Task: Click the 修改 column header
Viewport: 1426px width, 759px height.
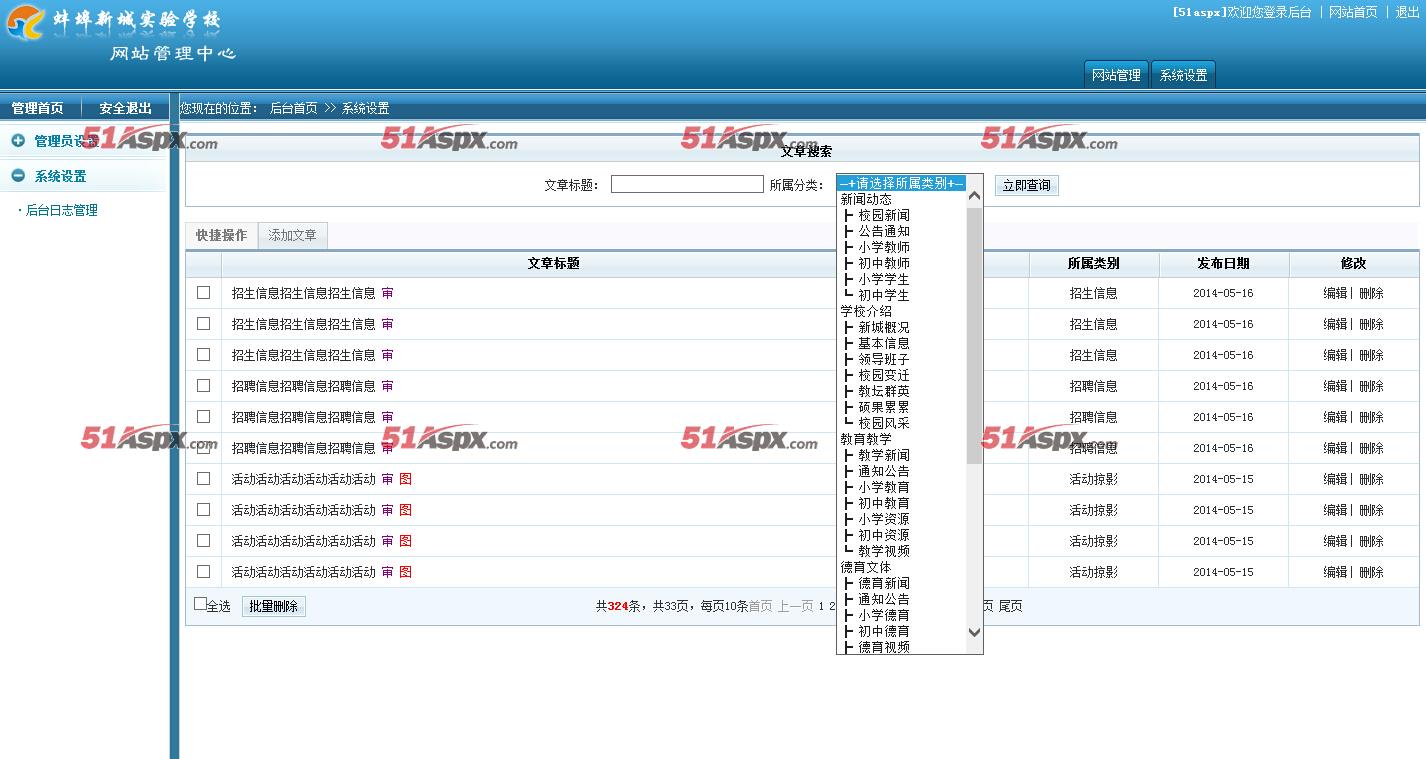Action: pyautogui.click(x=1353, y=263)
